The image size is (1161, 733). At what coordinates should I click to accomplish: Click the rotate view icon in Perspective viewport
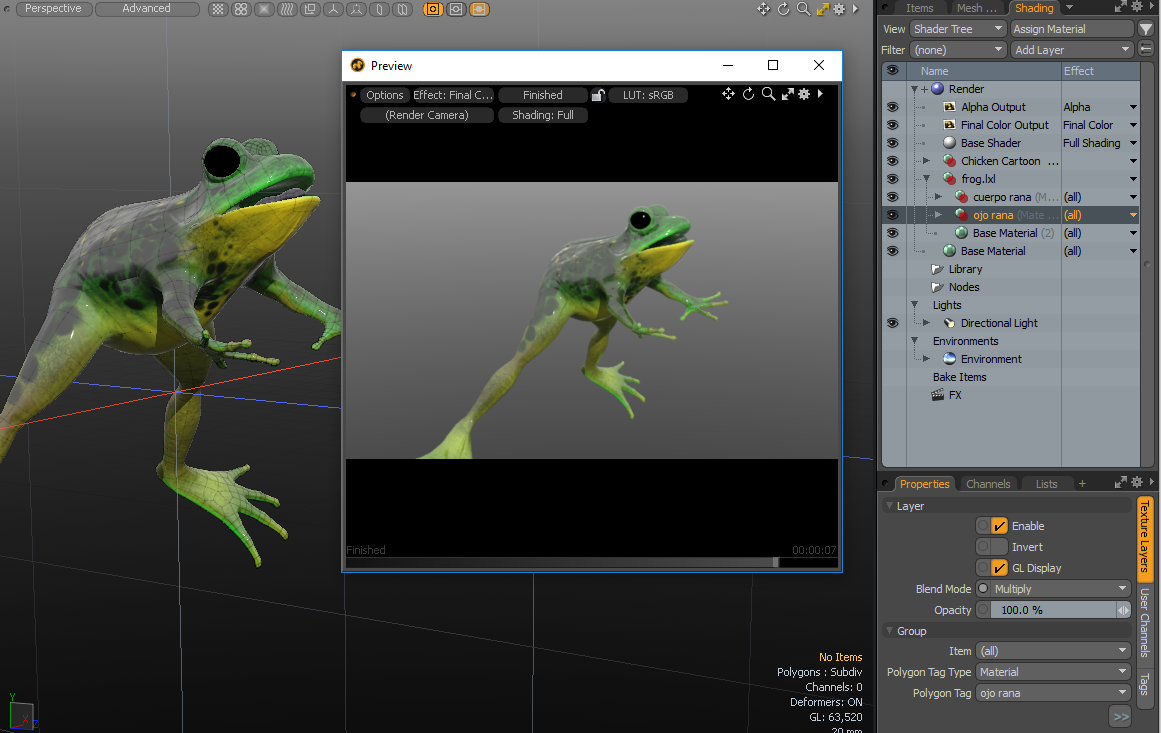coord(784,9)
